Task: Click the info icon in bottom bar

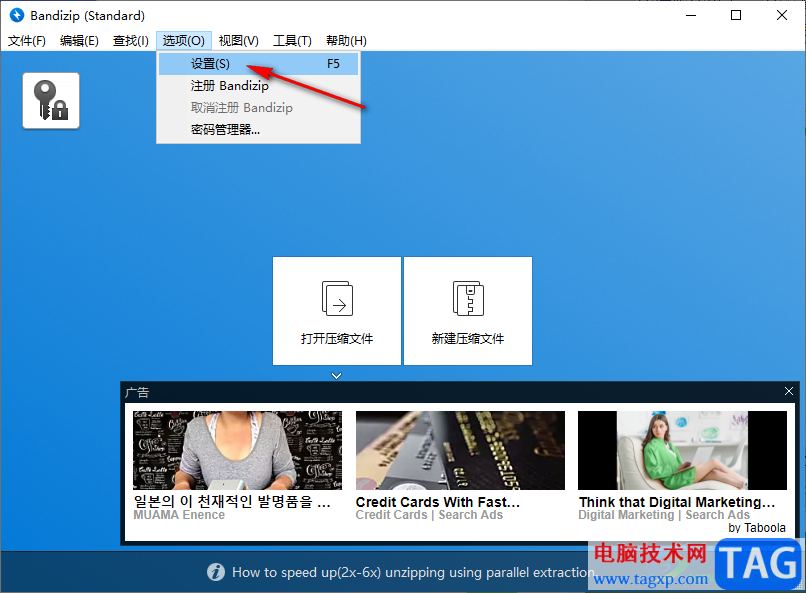Action: [216, 572]
